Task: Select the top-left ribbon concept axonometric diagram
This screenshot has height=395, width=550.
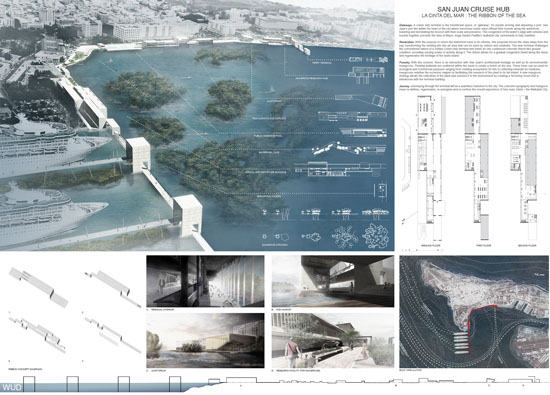Action: 38,287
